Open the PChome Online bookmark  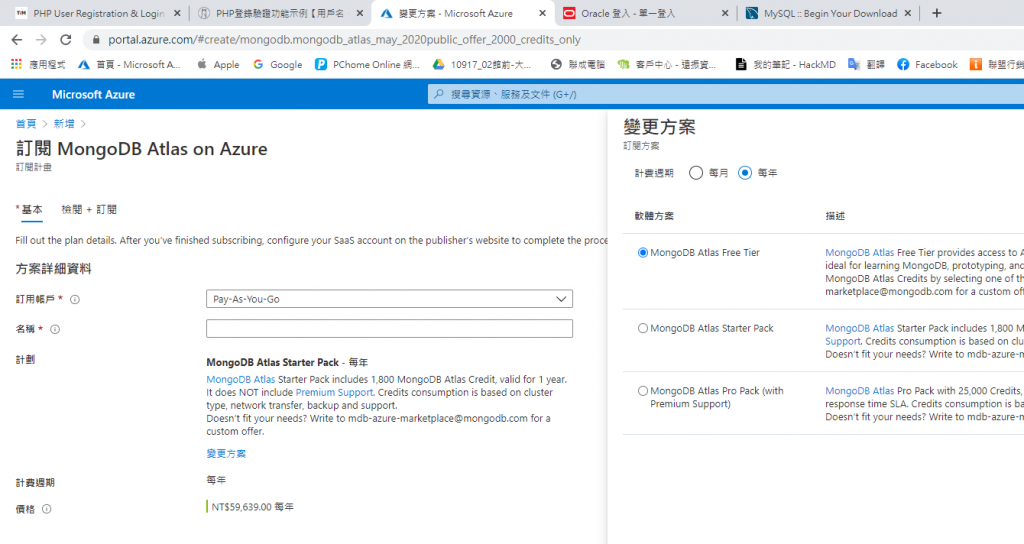coord(367,64)
